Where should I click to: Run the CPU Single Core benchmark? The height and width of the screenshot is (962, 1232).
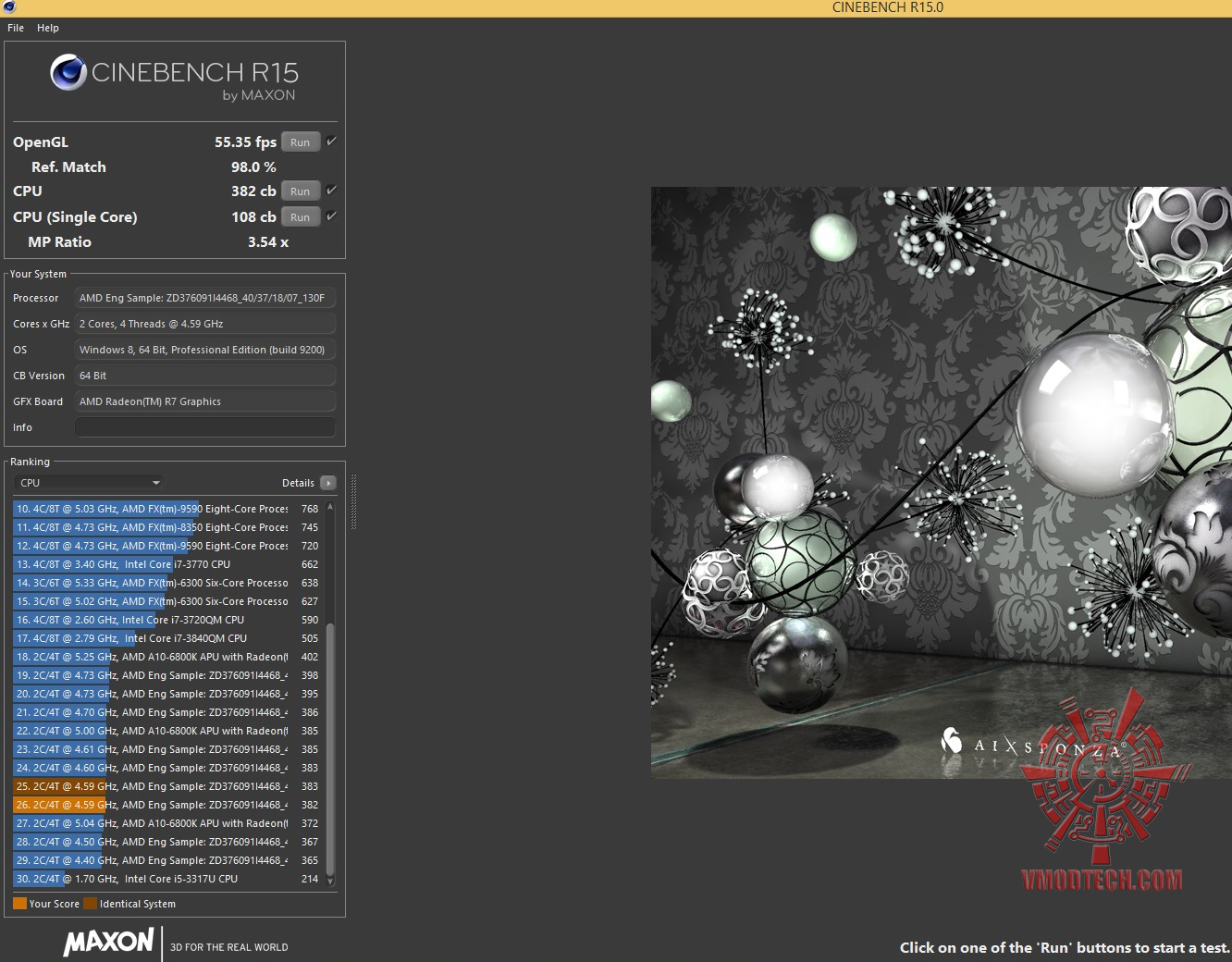[301, 216]
